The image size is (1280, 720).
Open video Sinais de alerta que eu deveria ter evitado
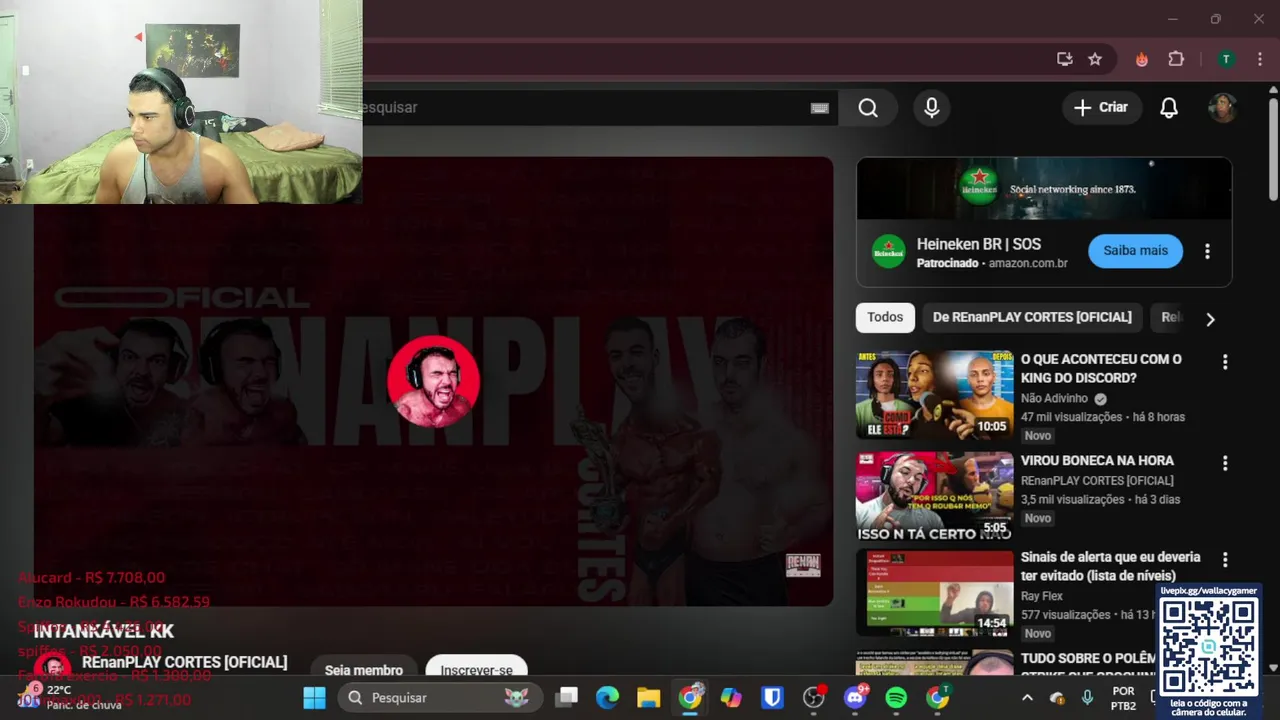coord(1110,566)
